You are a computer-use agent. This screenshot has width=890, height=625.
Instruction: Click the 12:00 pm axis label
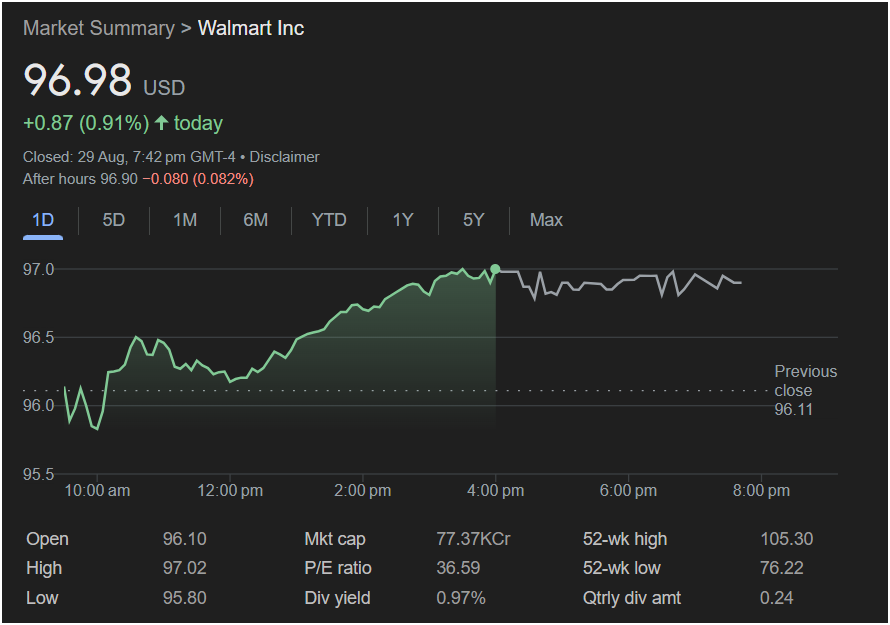[230, 490]
